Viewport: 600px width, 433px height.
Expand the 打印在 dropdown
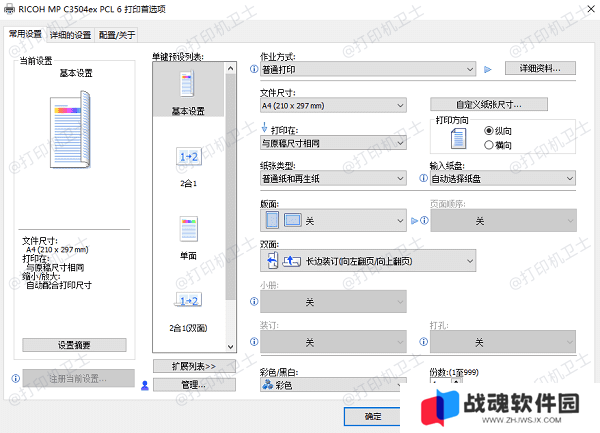click(x=333, y=143)
